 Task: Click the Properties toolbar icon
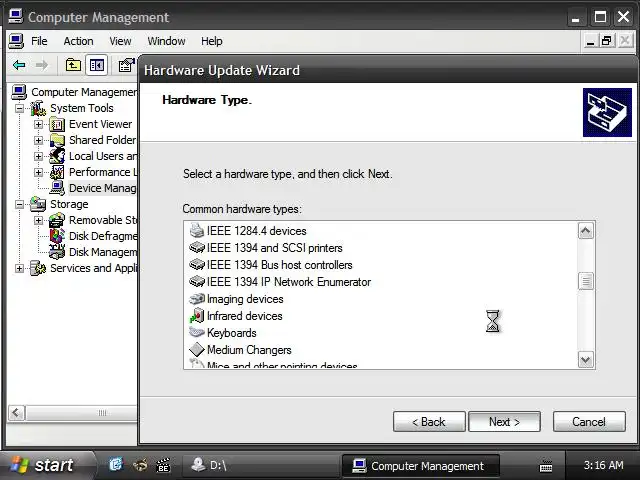(127, 65)
